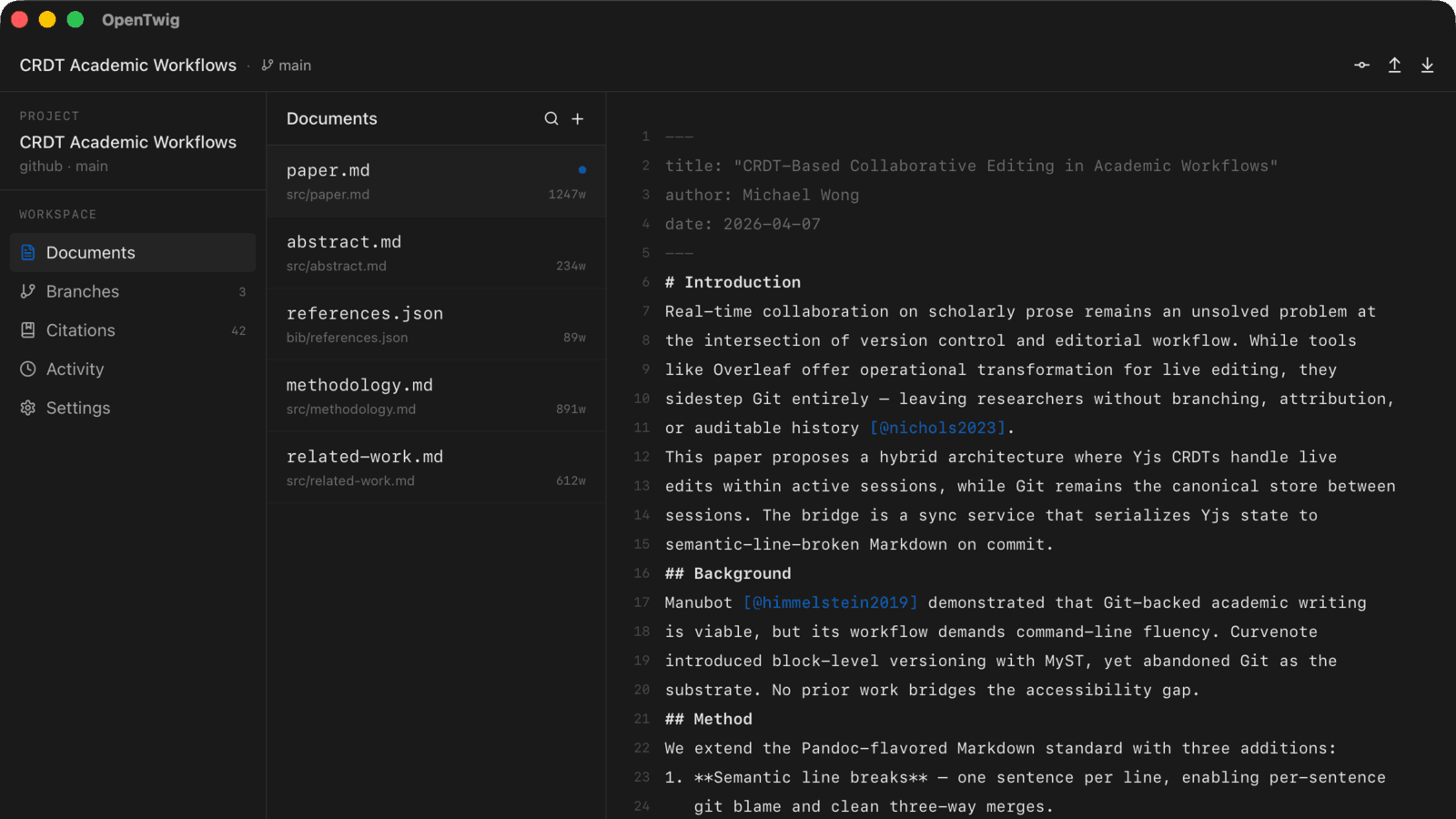Go to the Citations section
Image resolution: width=1456 pixels, height=819 pixels.
(x=133, y=330)
